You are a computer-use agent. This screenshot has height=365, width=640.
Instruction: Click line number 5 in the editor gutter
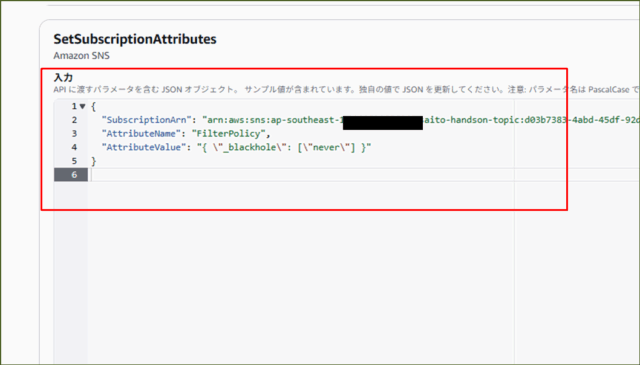[x=74, y=161]
